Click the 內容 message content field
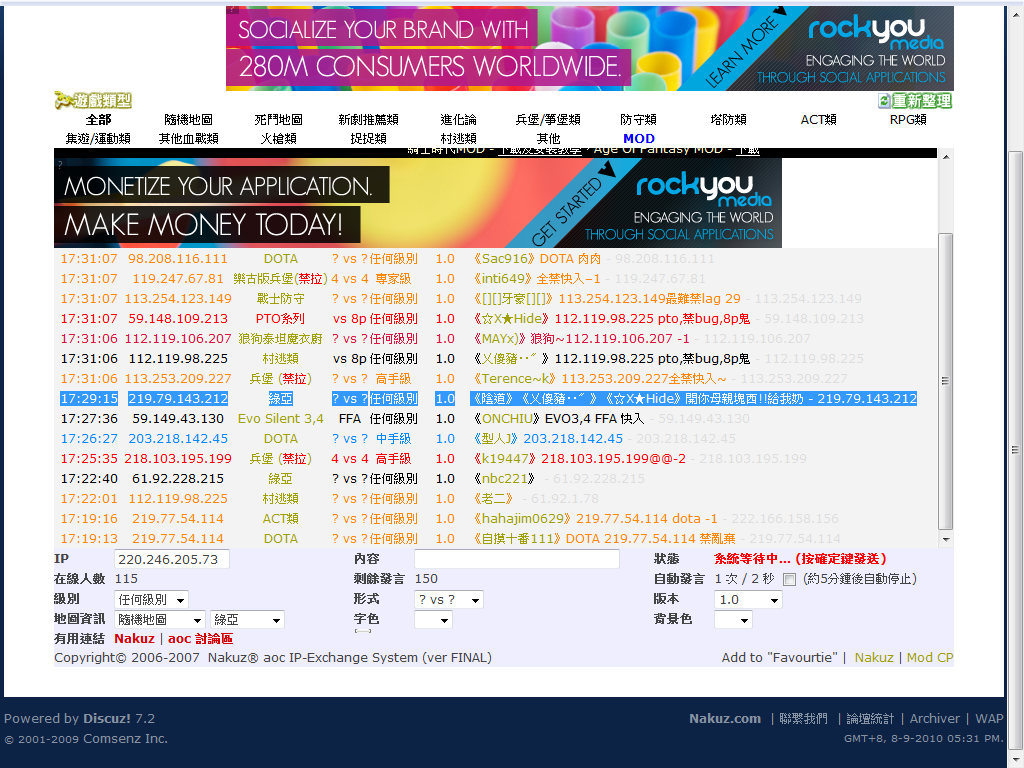The width and height of the screenshot is (1024, 768). point(516,559)
